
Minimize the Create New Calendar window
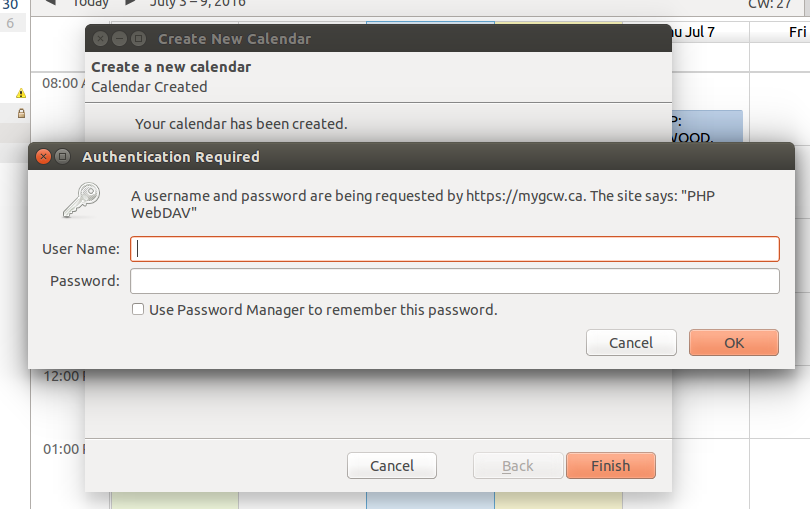[119, 38]
